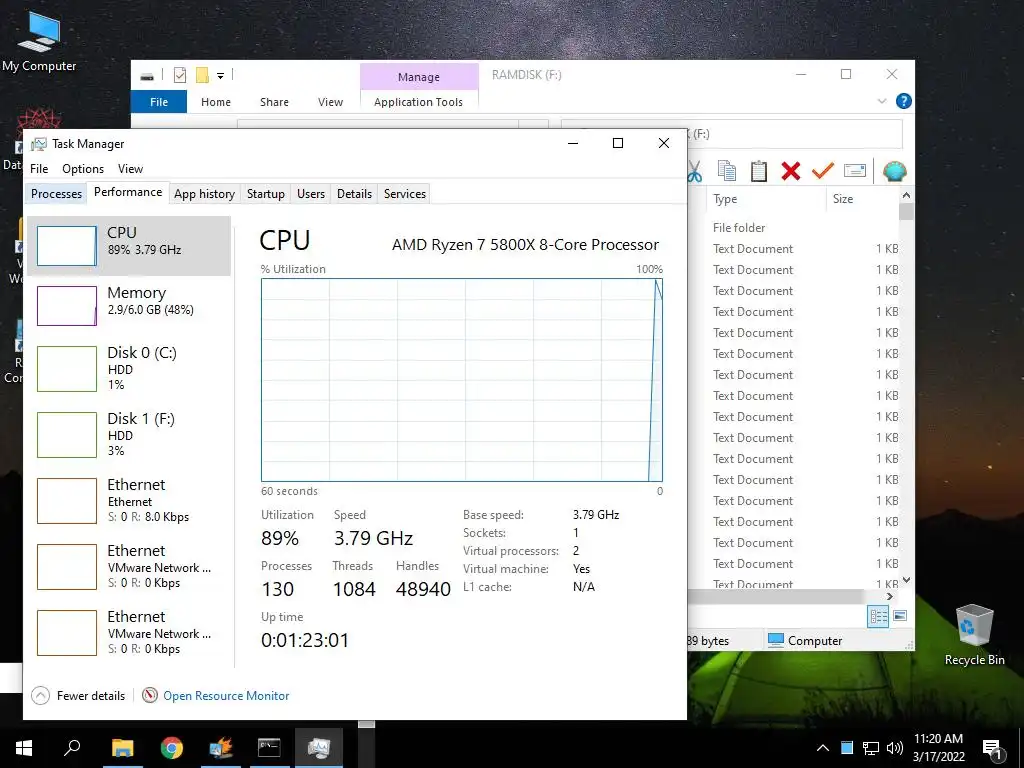Click the Explorer vertical scrollbar thumb
Viewport: 1024px width, 768px height.
[x=906, y=212]
